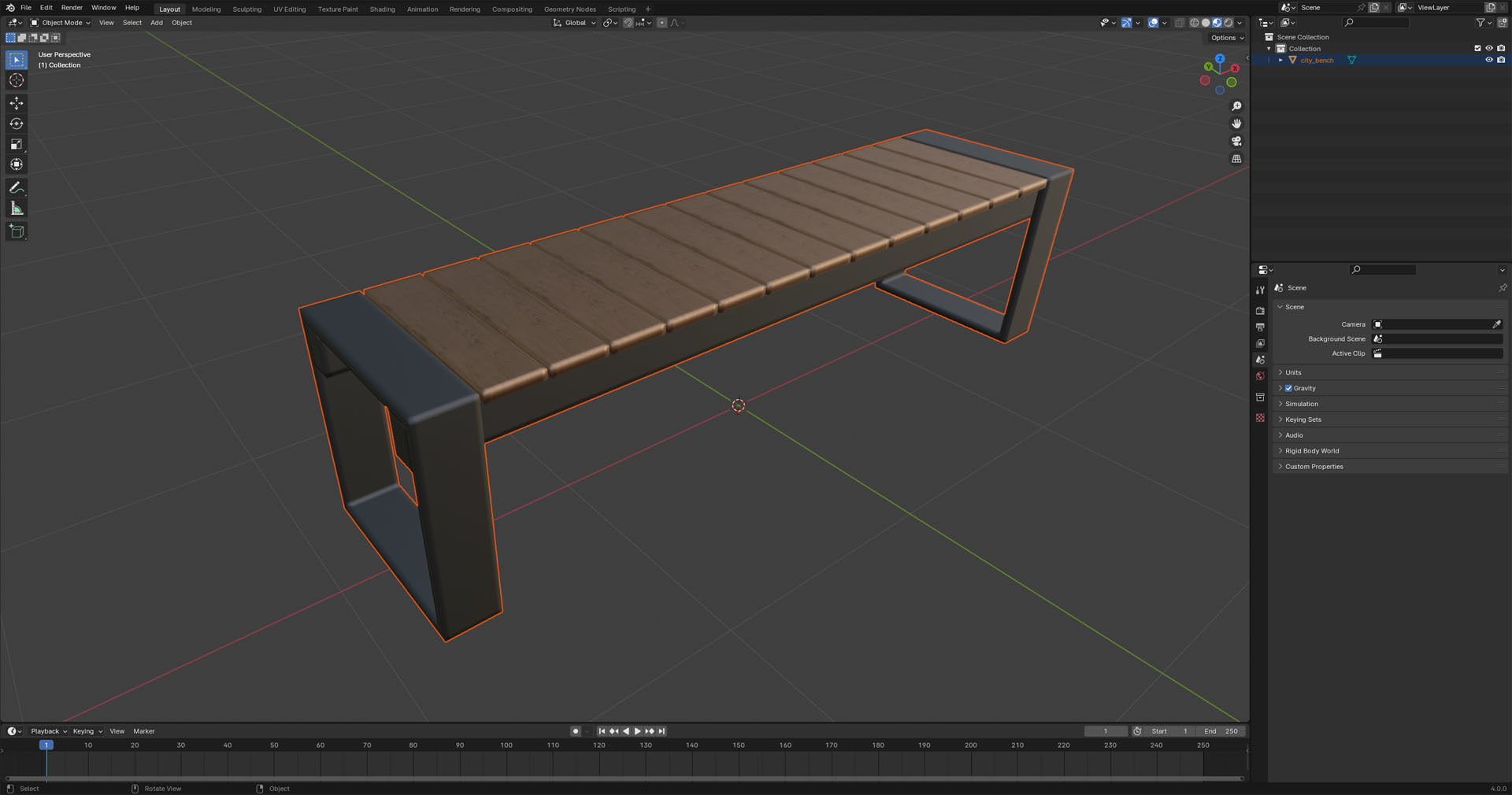Expand the Rigid Body World panel

click(x=1390, y=451)
